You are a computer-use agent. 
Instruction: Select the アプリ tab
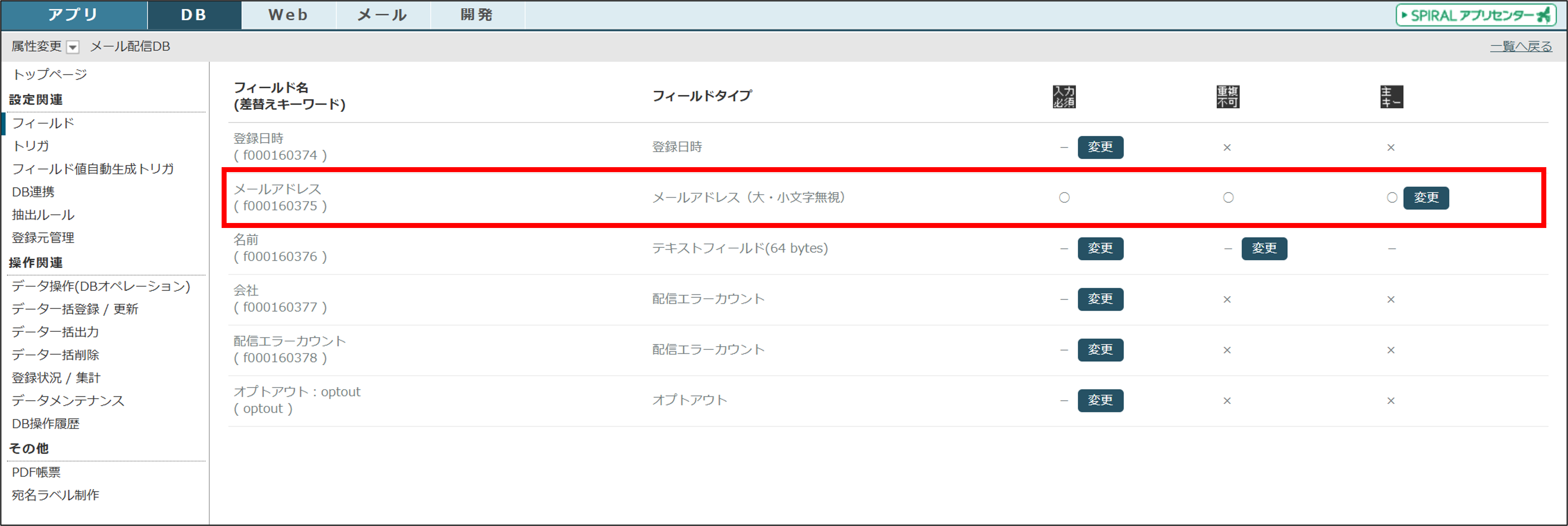(74, 15)
